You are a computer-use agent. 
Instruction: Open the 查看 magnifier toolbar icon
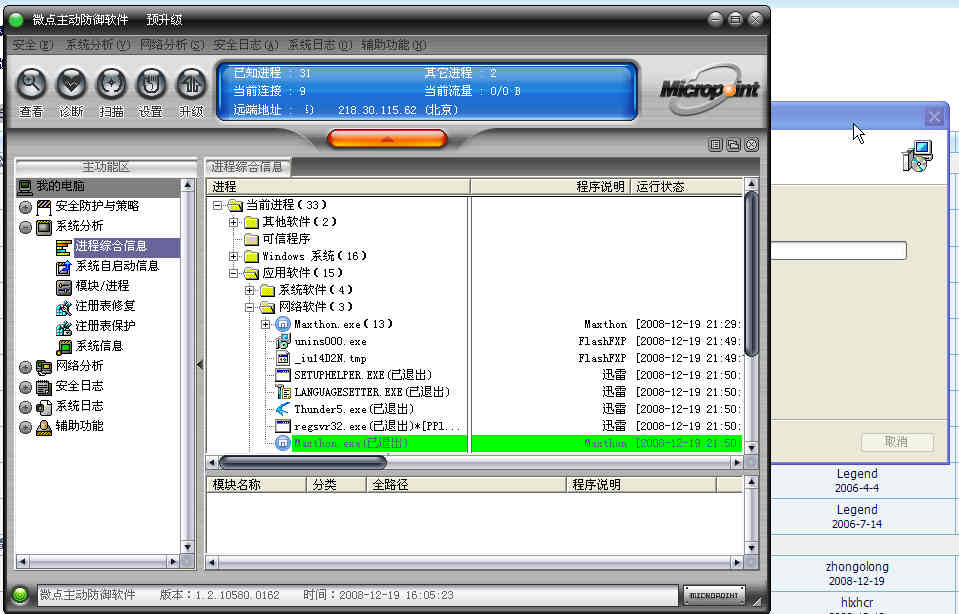click(31, 84)
